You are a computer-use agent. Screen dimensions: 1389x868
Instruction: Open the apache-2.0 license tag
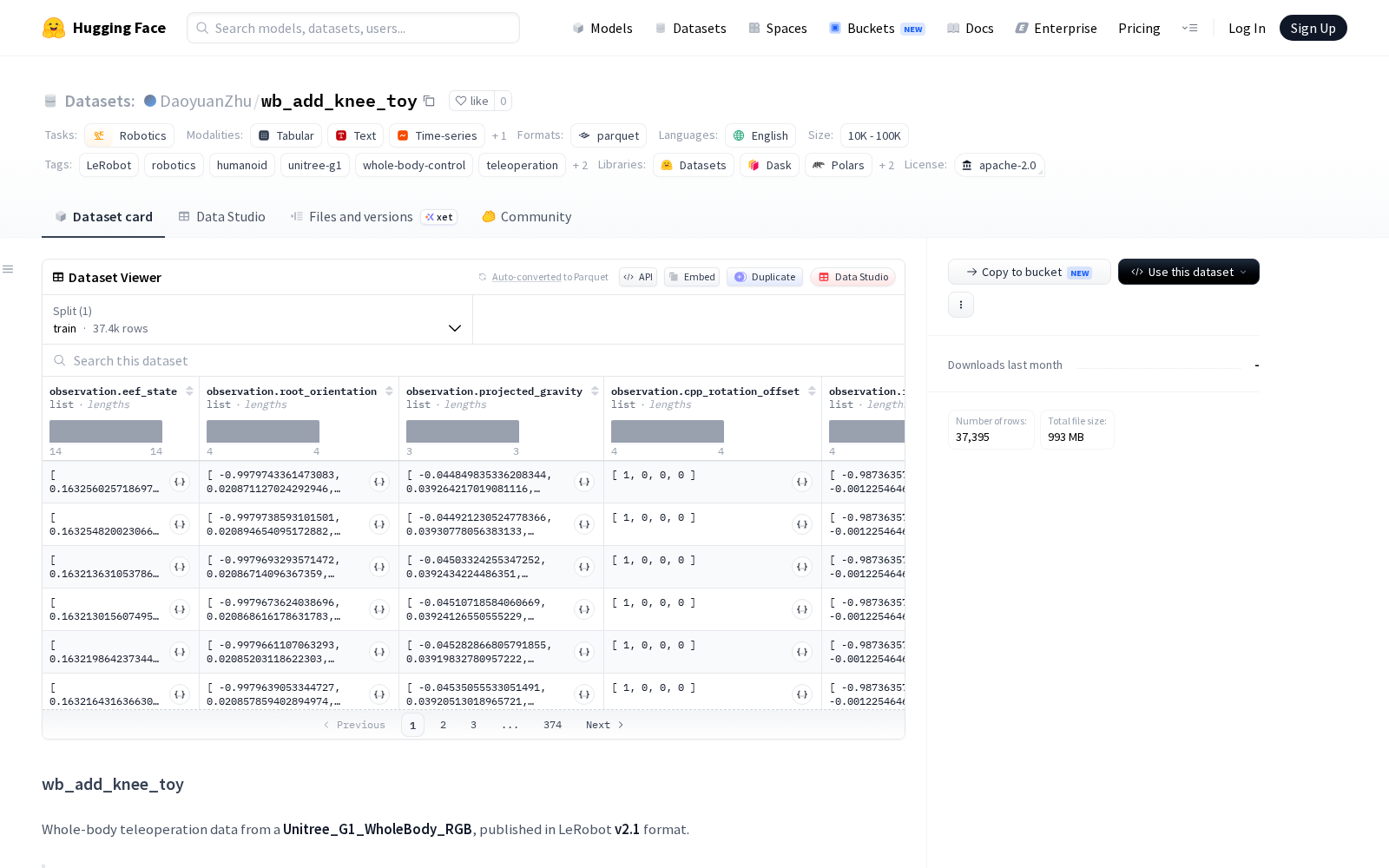click(999, 165)
